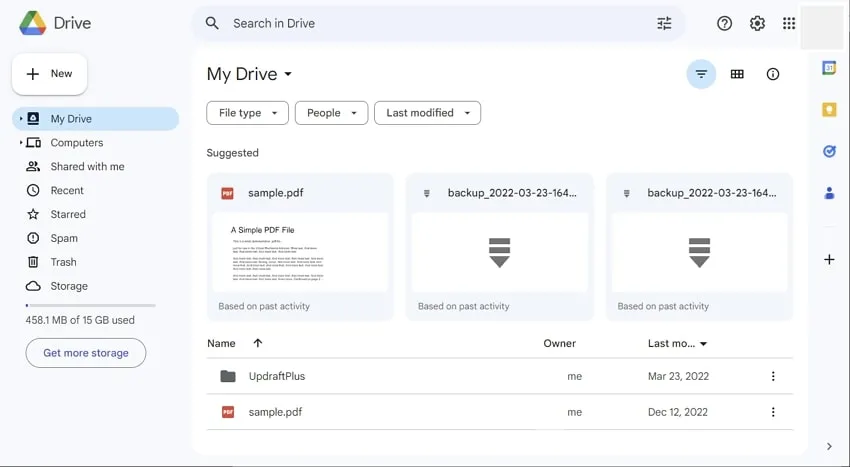The height and width of the screenshot is (467, 850).
Task: Open the Help question mark icon
Action: [725, 23]
